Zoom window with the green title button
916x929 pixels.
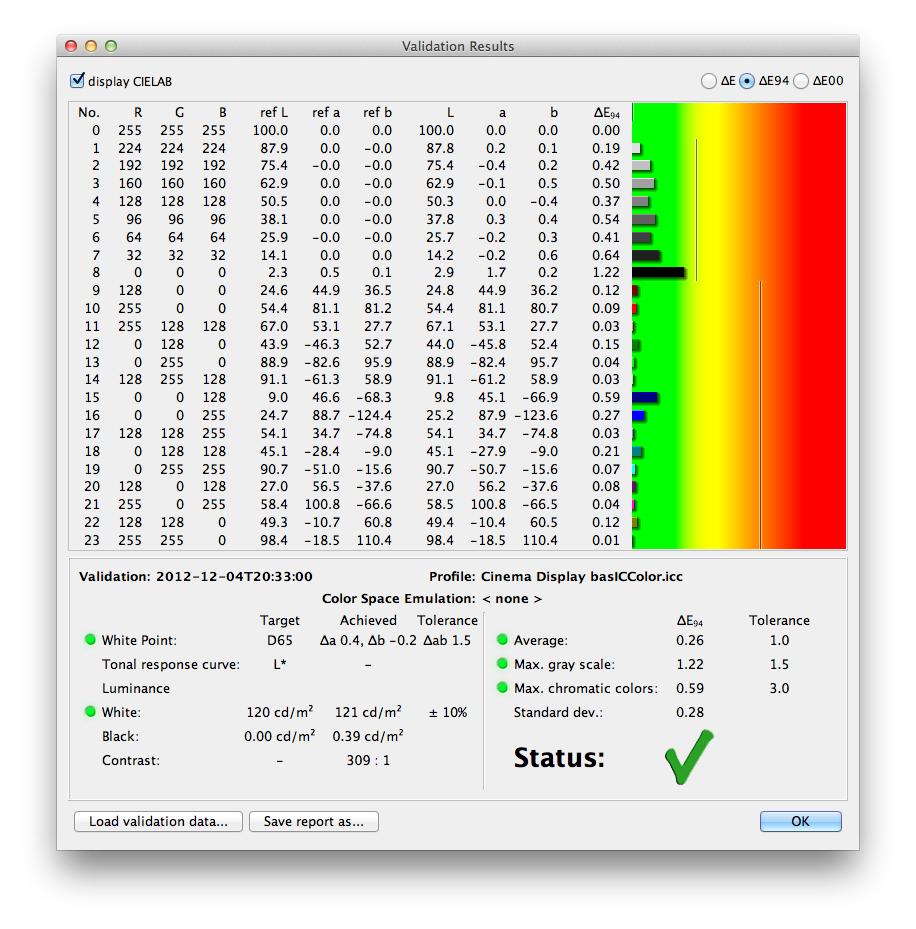(x=111, y=46)
